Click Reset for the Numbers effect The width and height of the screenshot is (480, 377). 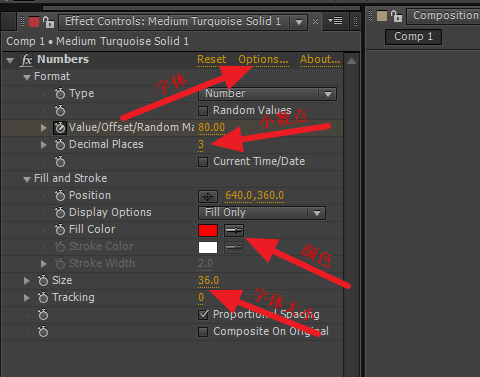tap(211, 59)
